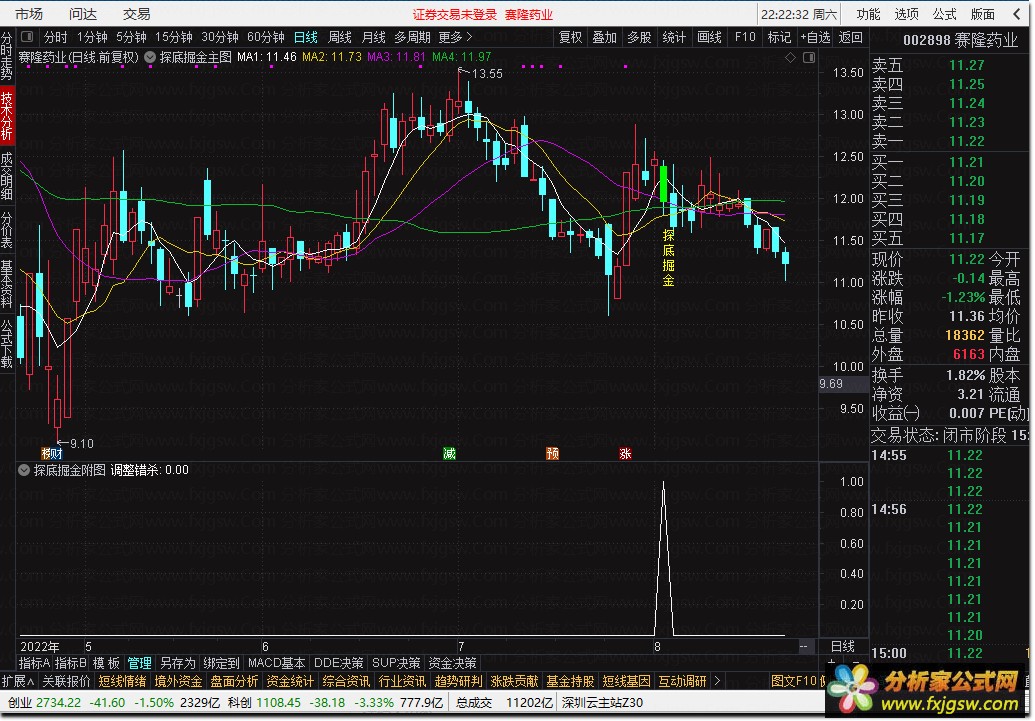Click the green 减 event marker

449,454
